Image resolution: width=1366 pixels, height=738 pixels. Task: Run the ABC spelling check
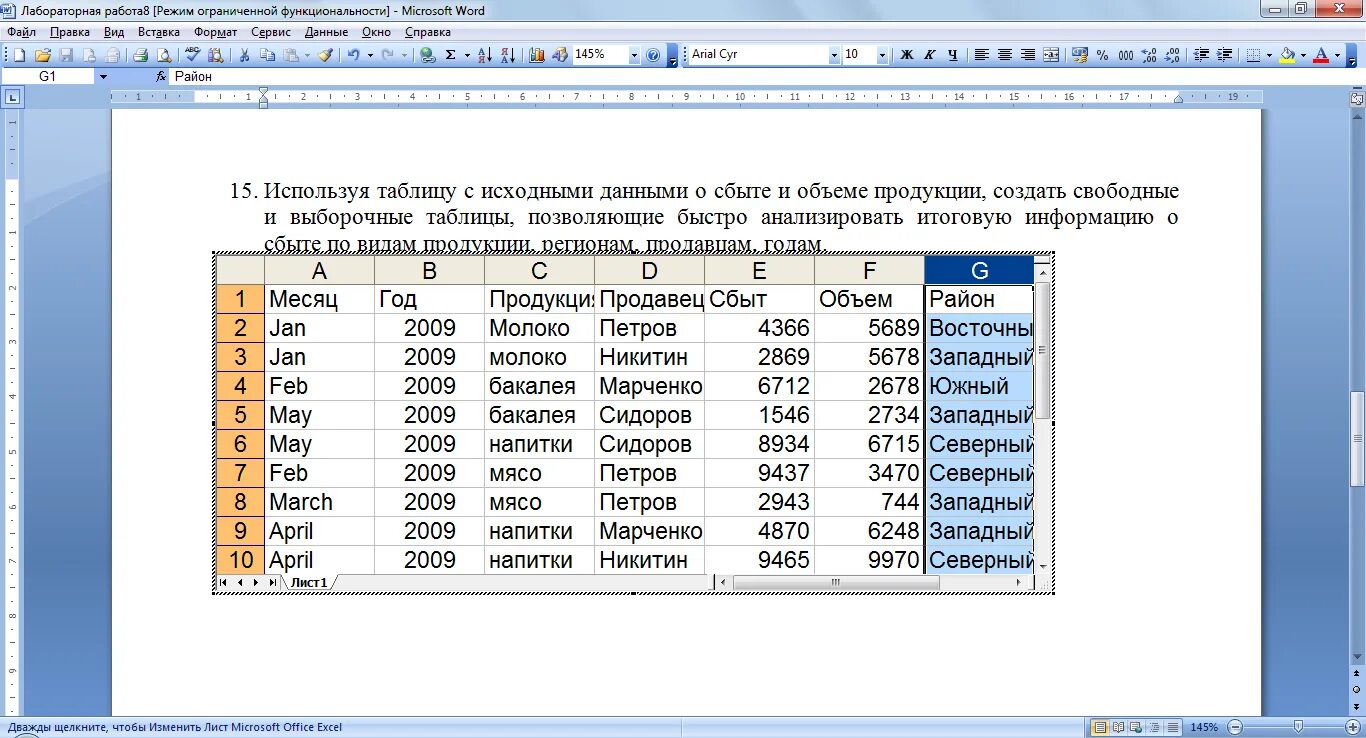tap(192, 54)
